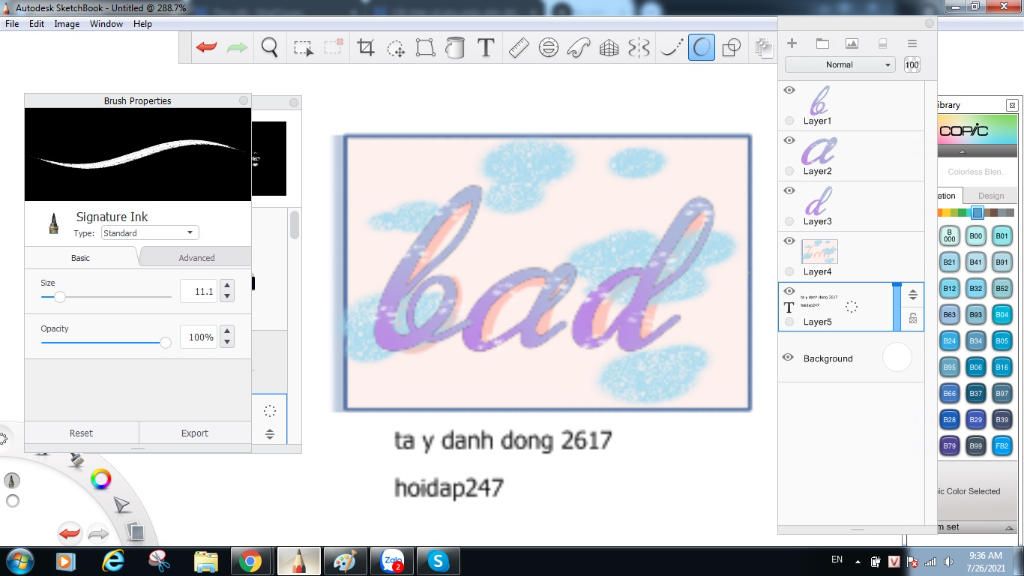Viewport: 1024px width, 576px height.
Task: Open the Edit menu
Action: coord(37,24)
